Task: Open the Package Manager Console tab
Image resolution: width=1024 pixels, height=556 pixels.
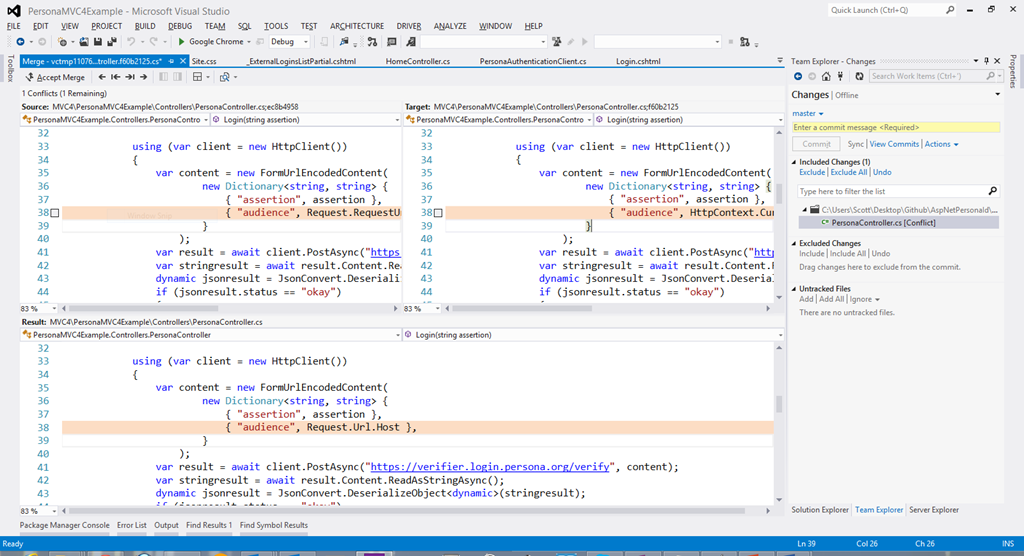Action: point(65,525)
